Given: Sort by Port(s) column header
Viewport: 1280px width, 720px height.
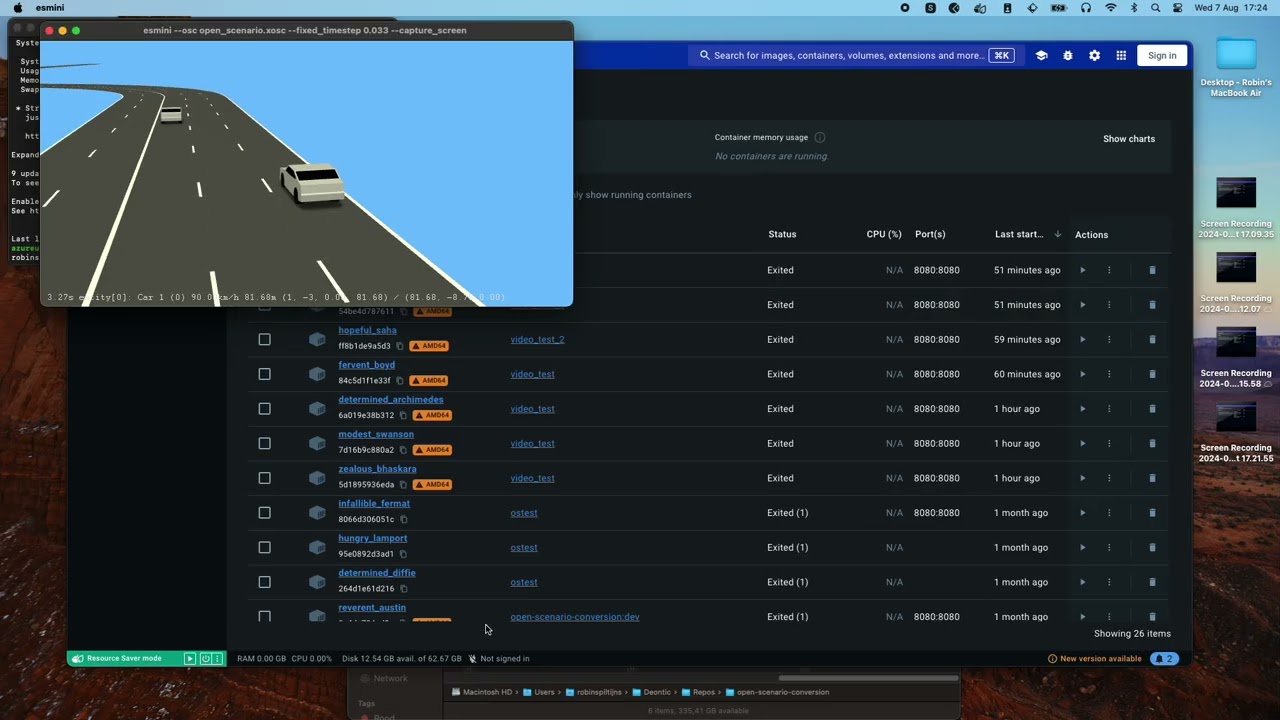Looking at the screenshot, I should tap(930, 234).
